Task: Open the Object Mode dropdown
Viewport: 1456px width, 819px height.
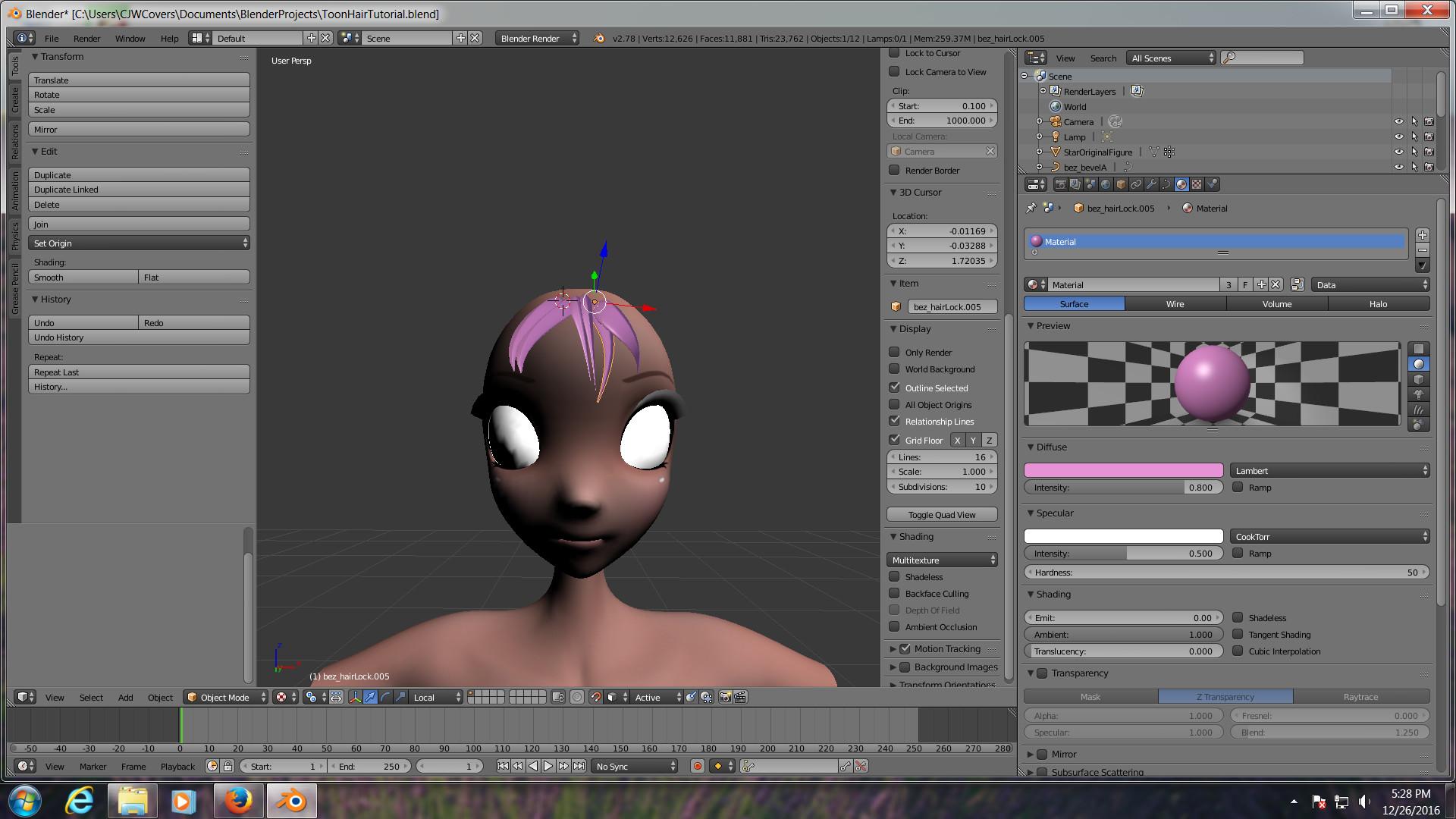Action: [x=226, y=697]
